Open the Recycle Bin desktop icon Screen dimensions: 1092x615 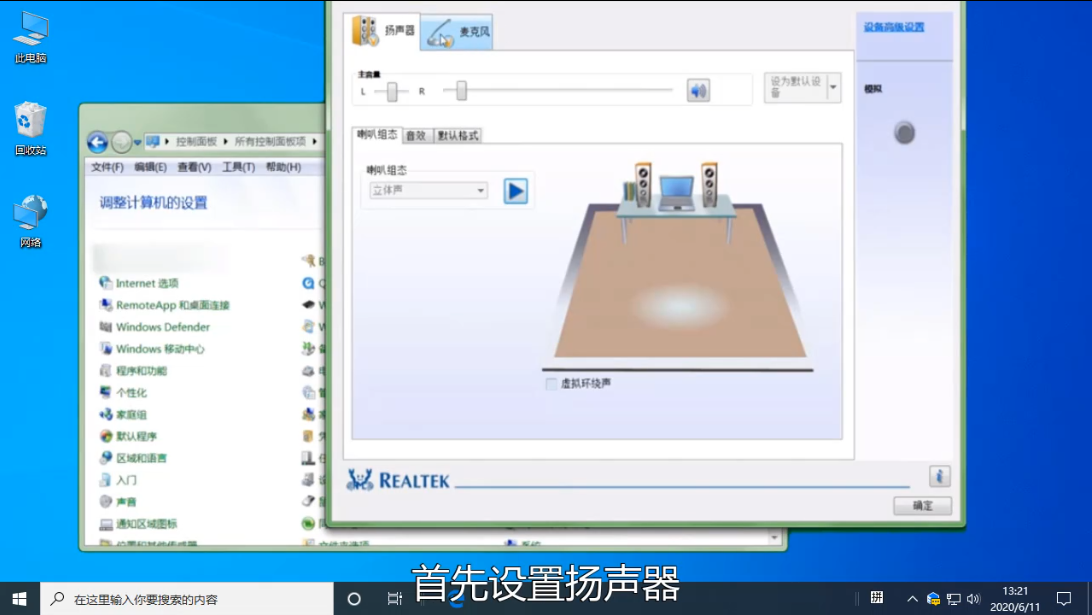30,128
